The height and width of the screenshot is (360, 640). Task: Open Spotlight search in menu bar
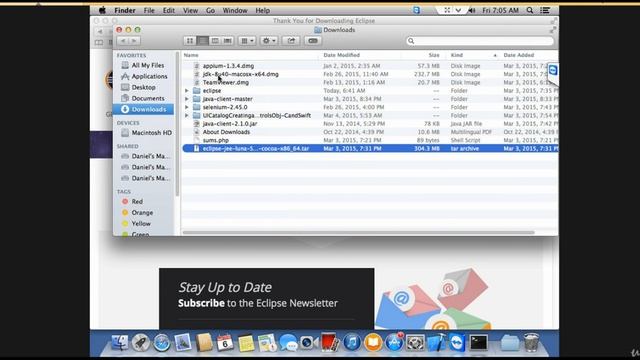[530, 11]
